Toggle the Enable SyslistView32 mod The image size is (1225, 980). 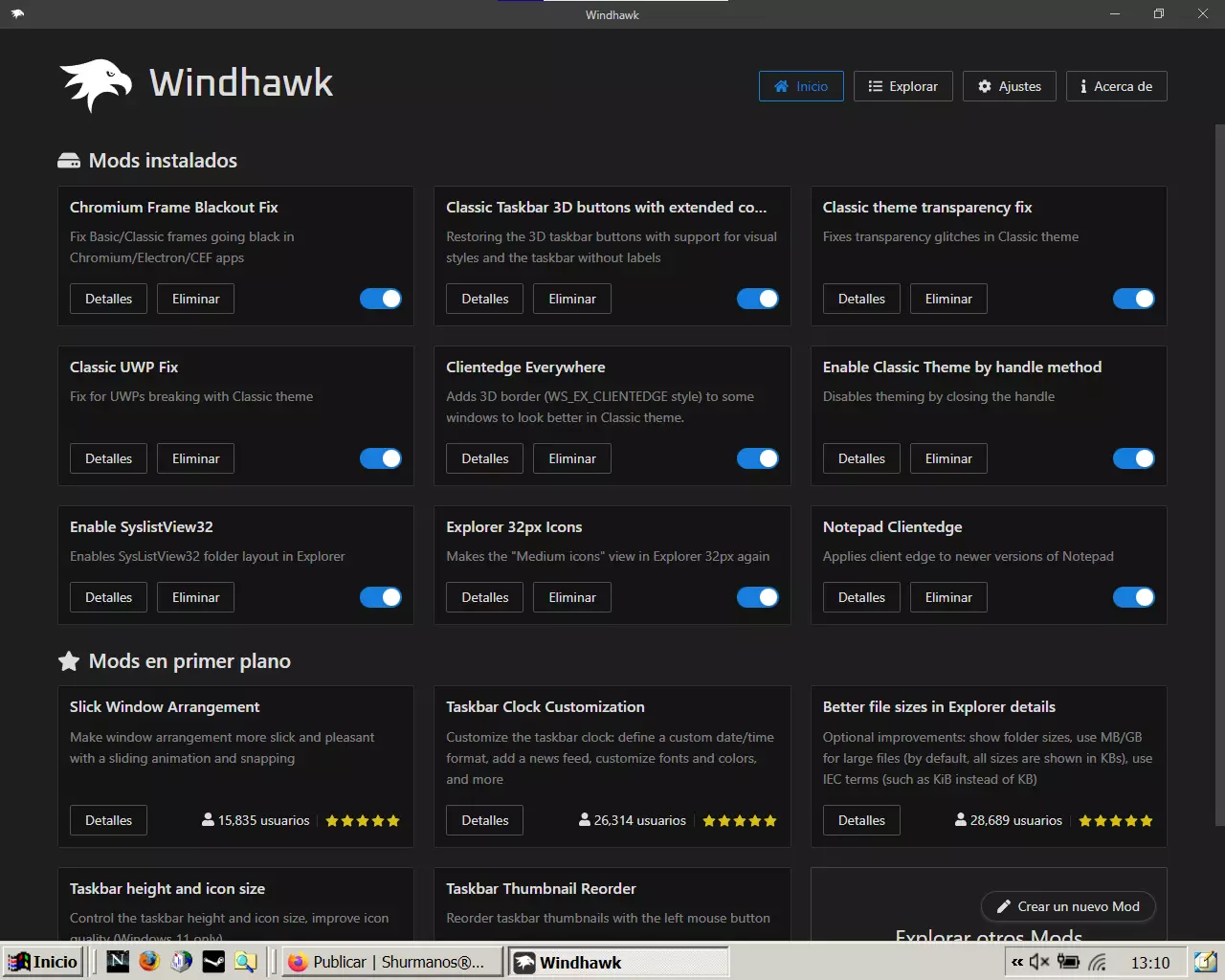(381, 597)
